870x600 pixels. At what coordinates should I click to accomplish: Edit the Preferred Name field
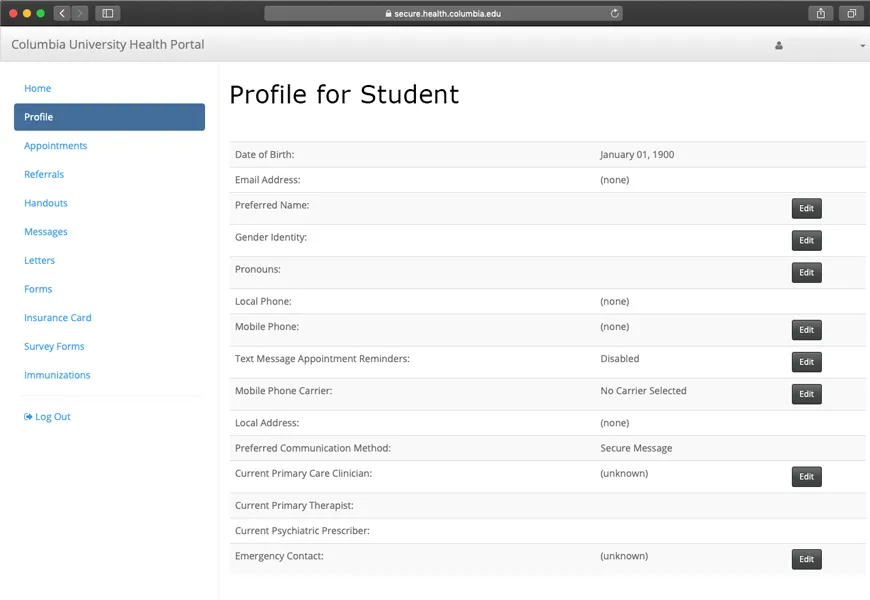[806, 209]
